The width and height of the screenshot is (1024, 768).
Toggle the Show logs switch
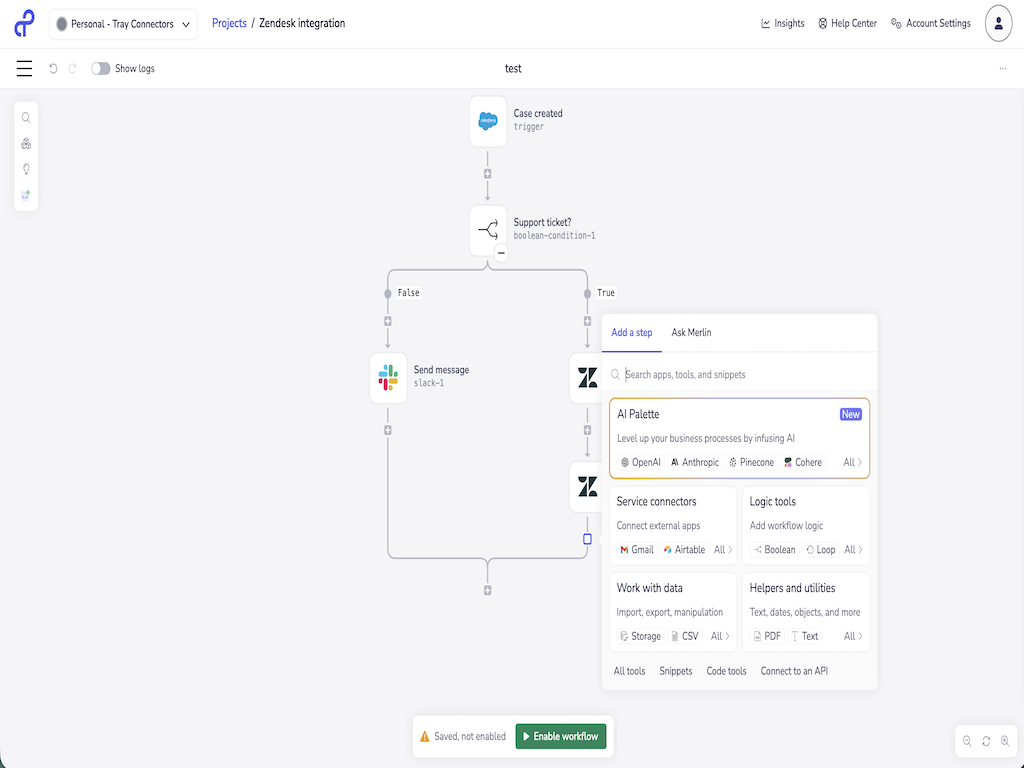pos(100,68)
